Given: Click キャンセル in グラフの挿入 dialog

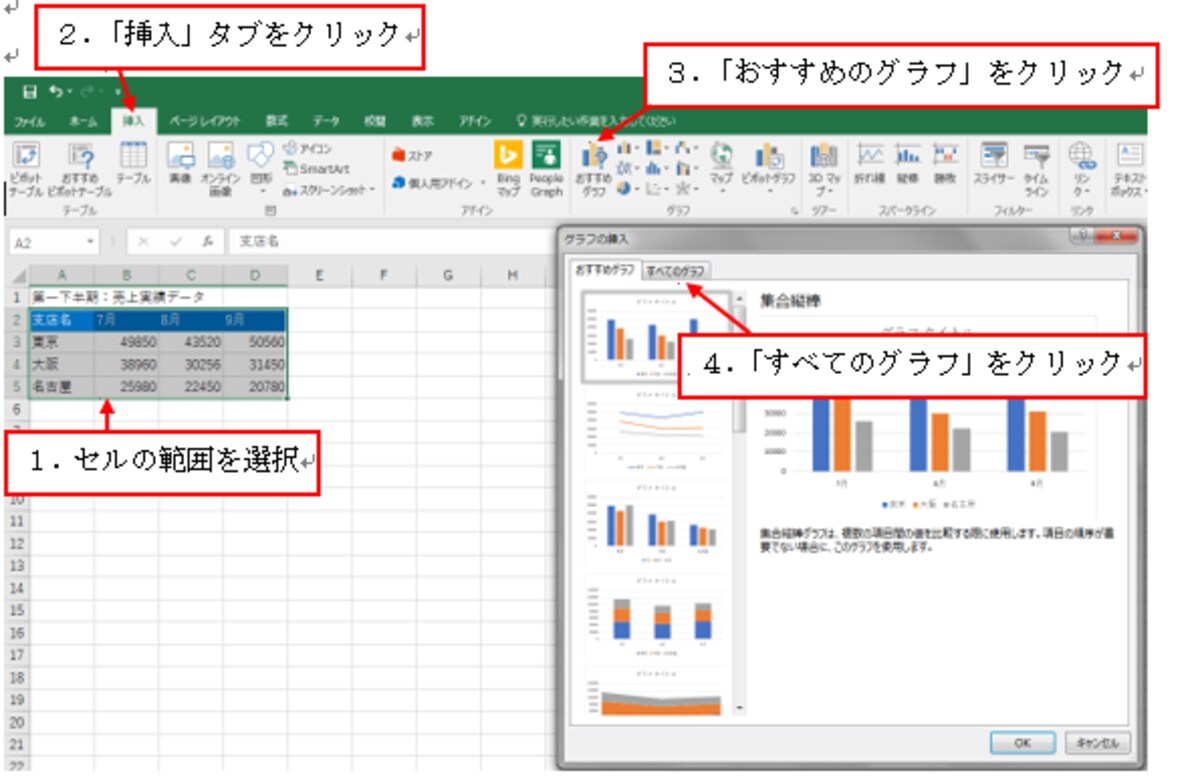Looking at the screenshot, I should [1097, 743].
